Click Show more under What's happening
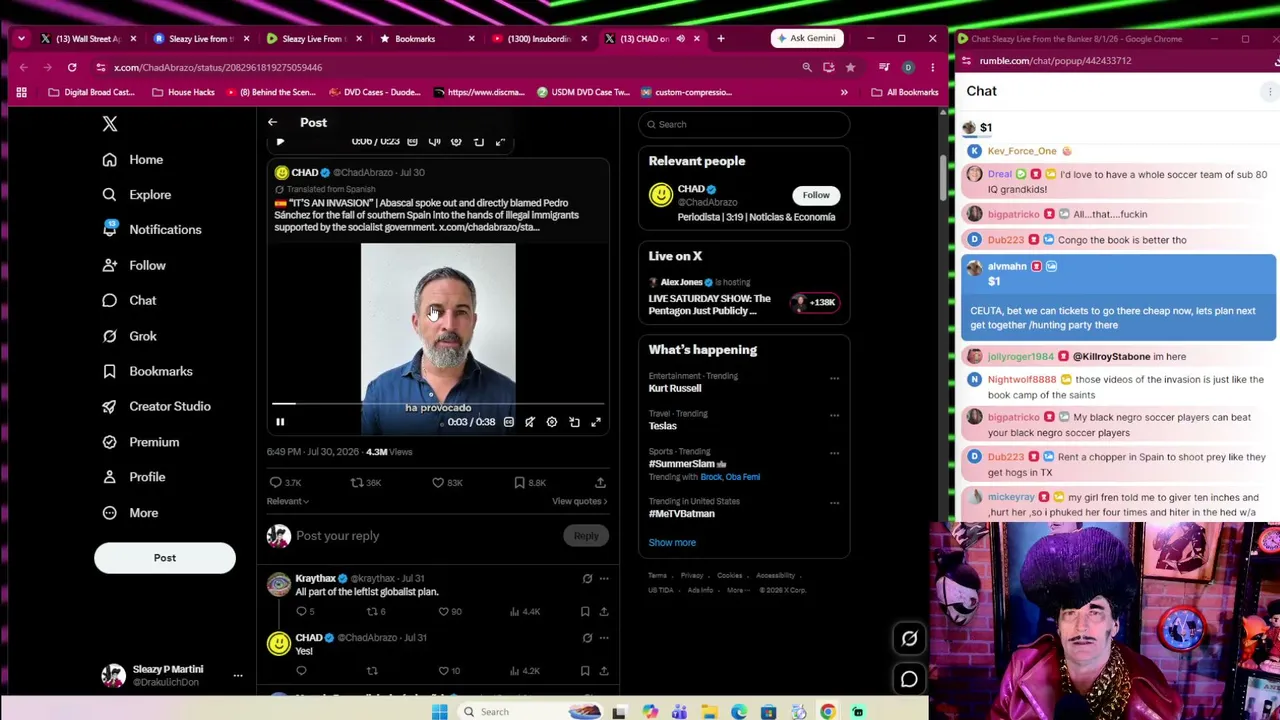 pos(672,542)
